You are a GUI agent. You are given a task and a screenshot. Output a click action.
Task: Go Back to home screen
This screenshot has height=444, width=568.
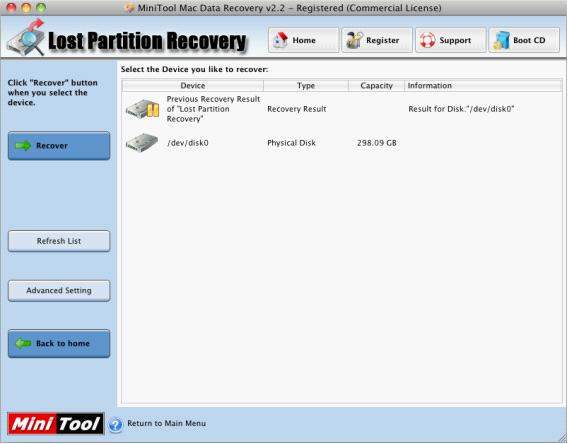coord(59,343)
